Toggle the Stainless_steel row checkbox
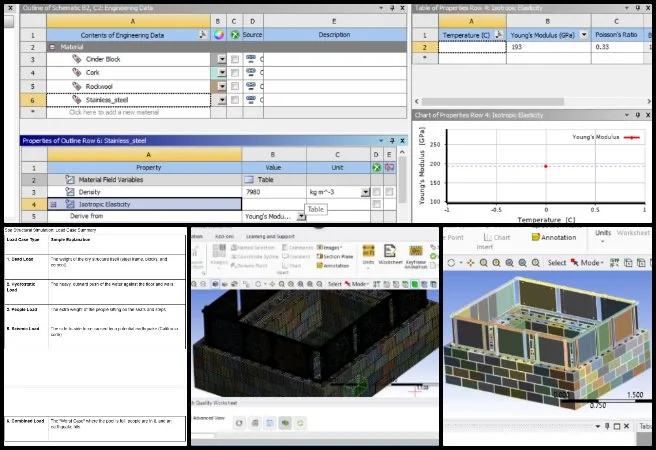Viewport: 656px width, 450px height. [235, 100]
